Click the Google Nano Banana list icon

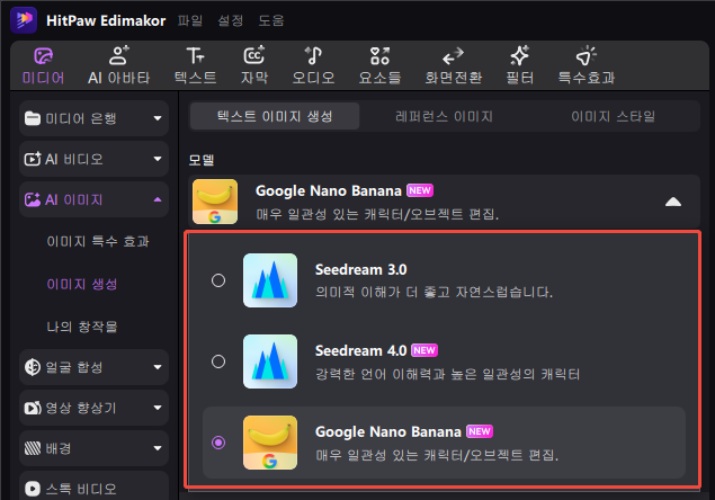[270, 443]
